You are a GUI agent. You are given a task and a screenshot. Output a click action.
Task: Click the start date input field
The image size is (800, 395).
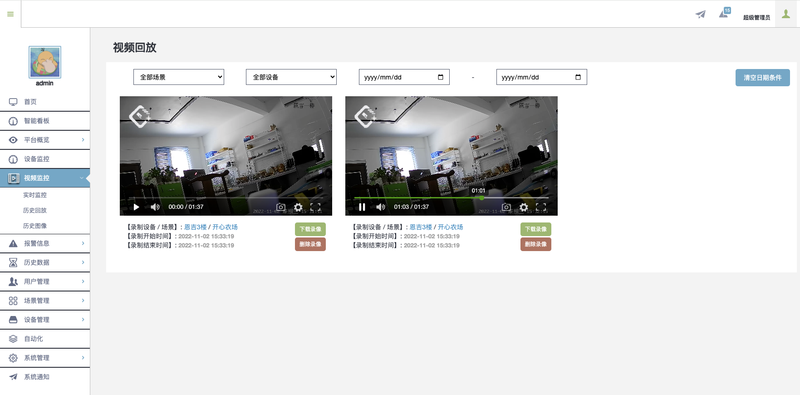[x=404, y=77]
